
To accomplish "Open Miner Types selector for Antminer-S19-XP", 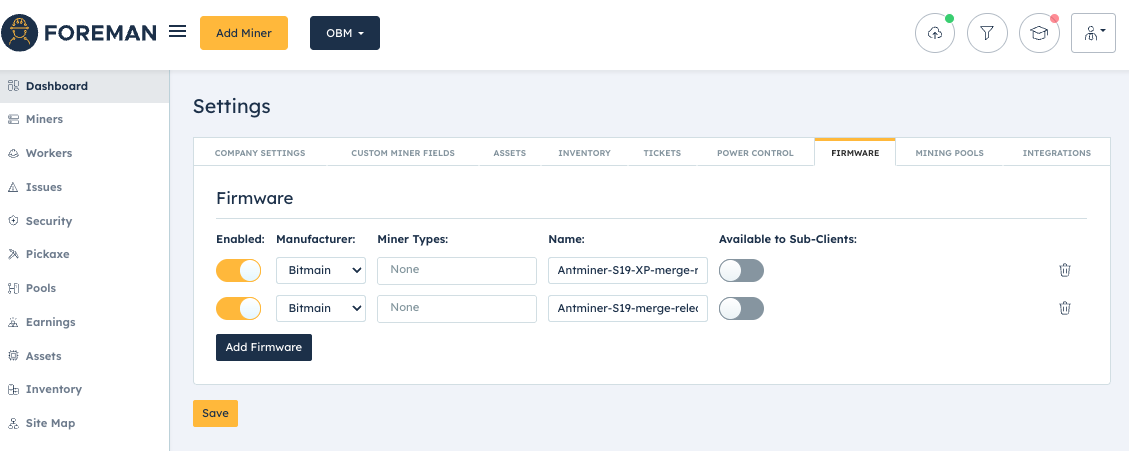I will tap(456, 270).
